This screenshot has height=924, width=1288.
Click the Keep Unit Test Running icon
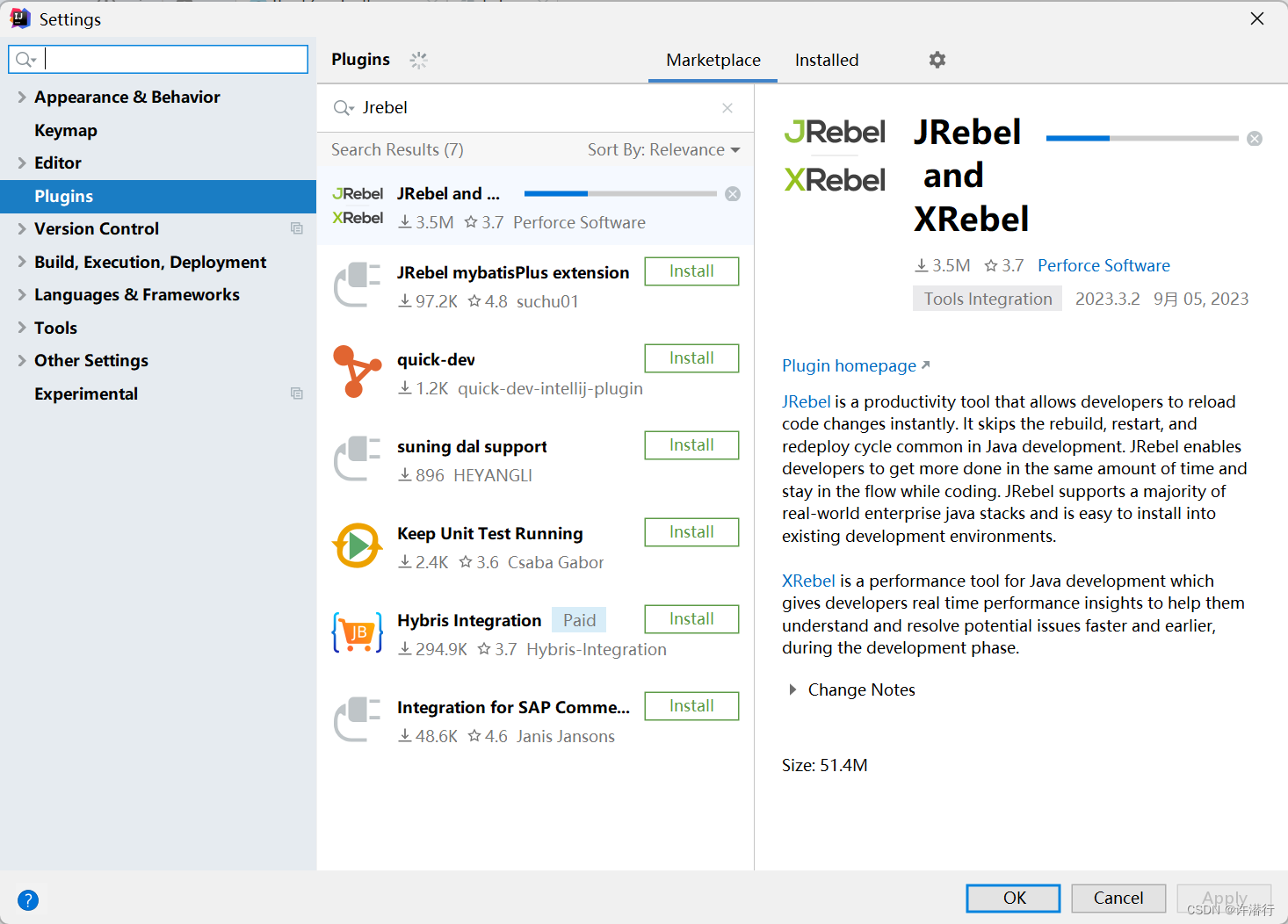click(358, 545)
